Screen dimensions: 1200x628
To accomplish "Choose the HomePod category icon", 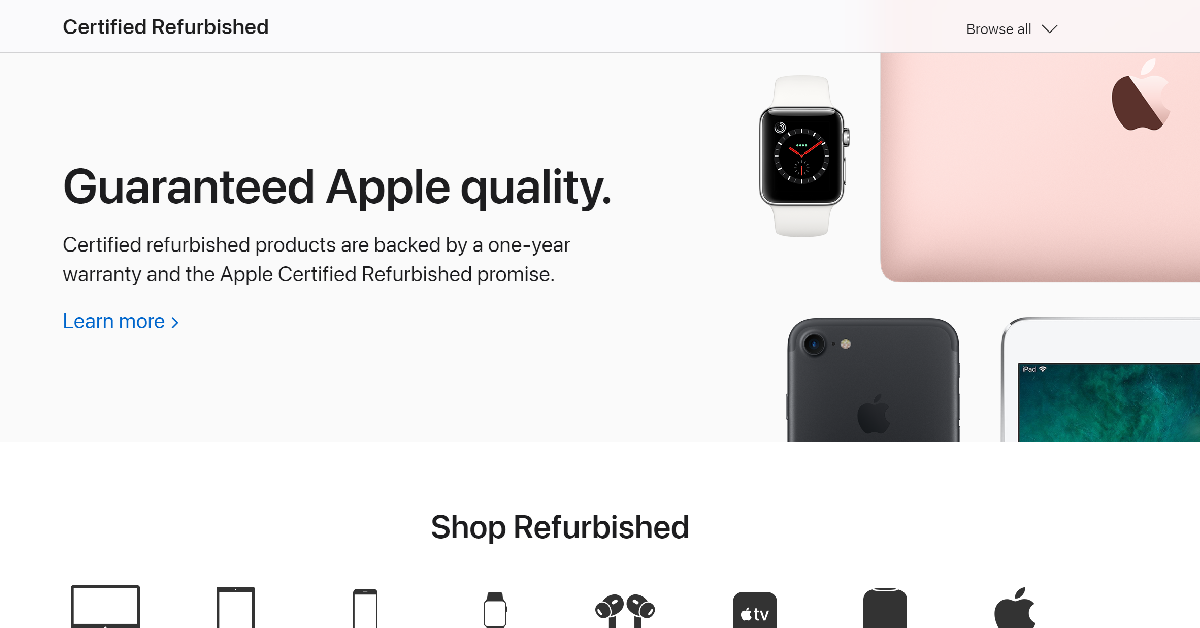I will tap(885, 608).
